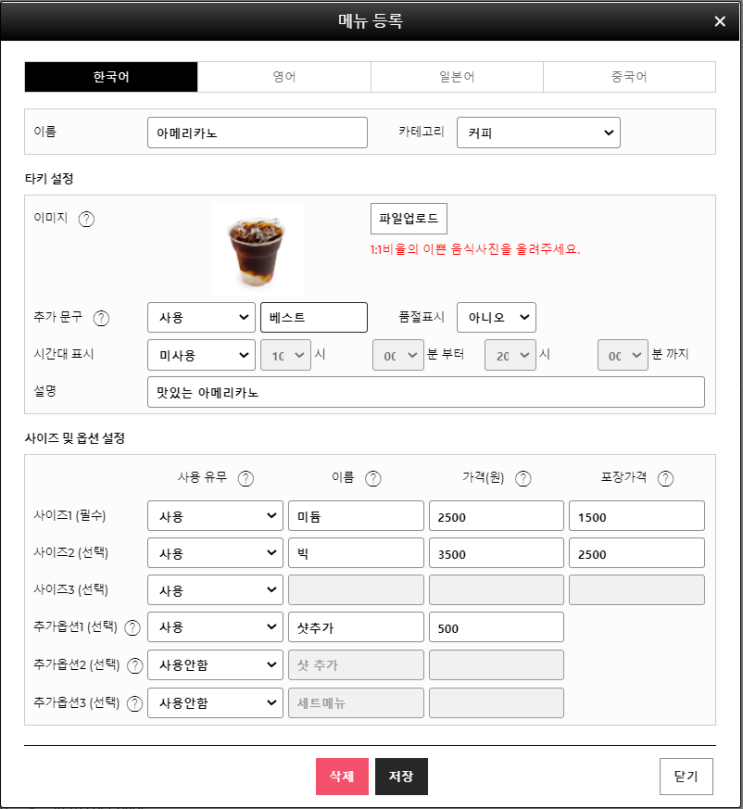This screenshot has width=743, height=809.
Task: Click help icon for 추가옵션1 (선택)
Action: pyautogui.click(x=133, y=628)
